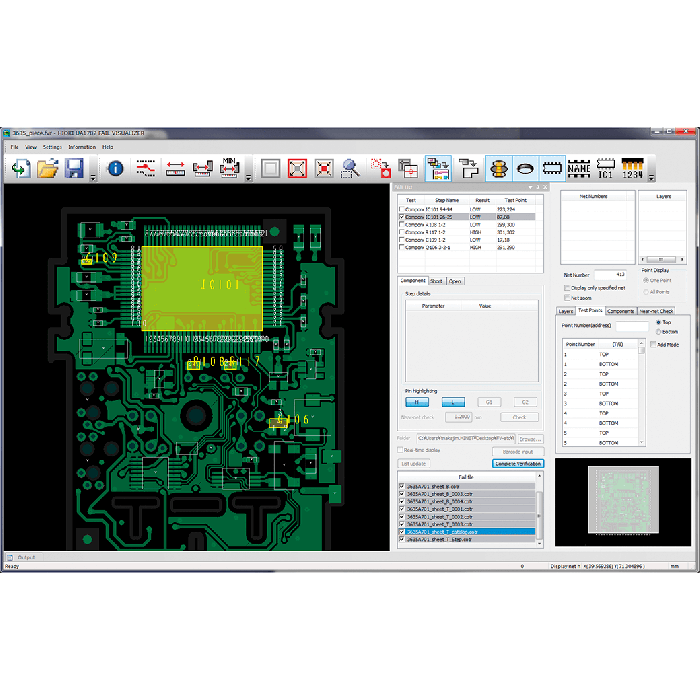Select the MIN distance measurement icon

coord(229,168)
